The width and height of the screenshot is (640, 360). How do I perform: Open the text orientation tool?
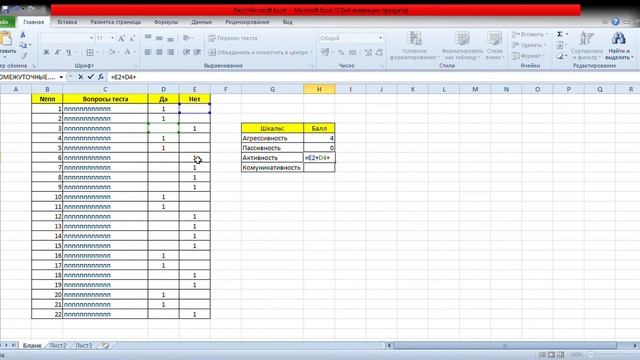pos(187,38)
